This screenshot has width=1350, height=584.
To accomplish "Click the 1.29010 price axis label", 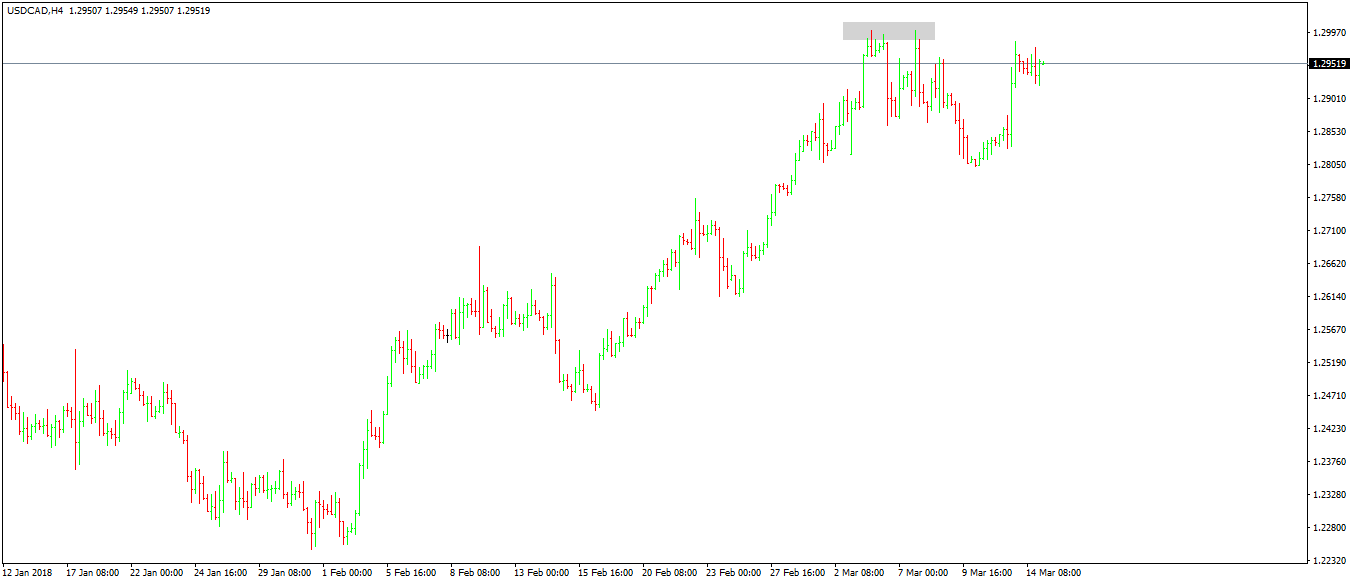I will pos(1329,98).
